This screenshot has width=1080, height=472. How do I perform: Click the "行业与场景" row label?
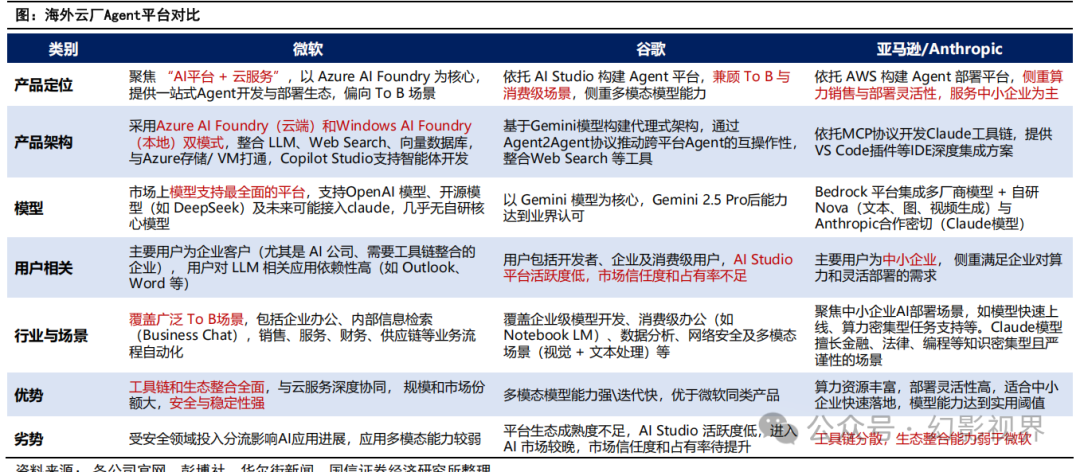(50, 336)
